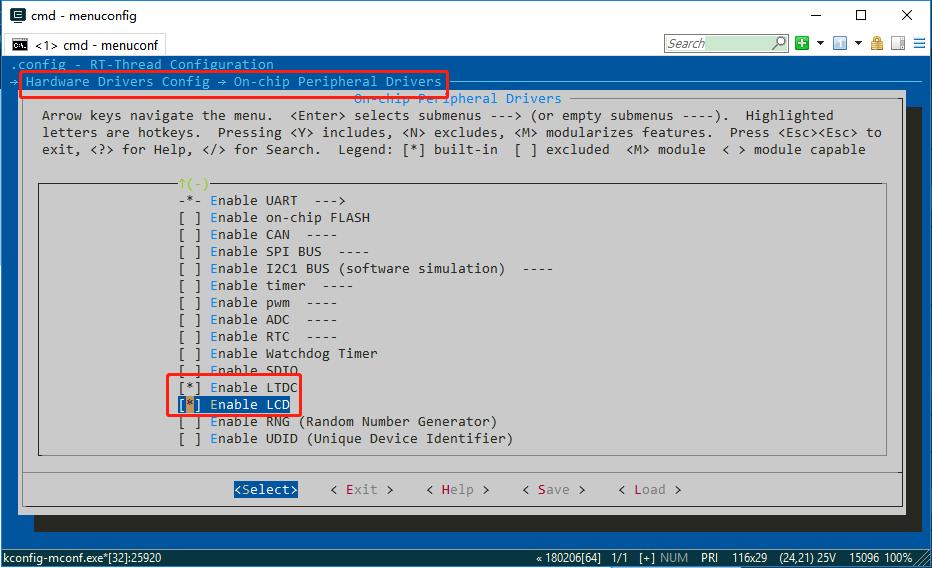Toggle the Enable timer checkbox
Screen dimensions: 932x568
click(190, 286)
